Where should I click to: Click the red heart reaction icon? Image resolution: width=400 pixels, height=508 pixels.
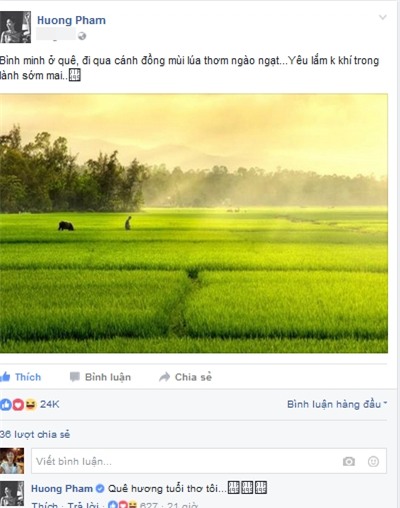pos(18,405)
